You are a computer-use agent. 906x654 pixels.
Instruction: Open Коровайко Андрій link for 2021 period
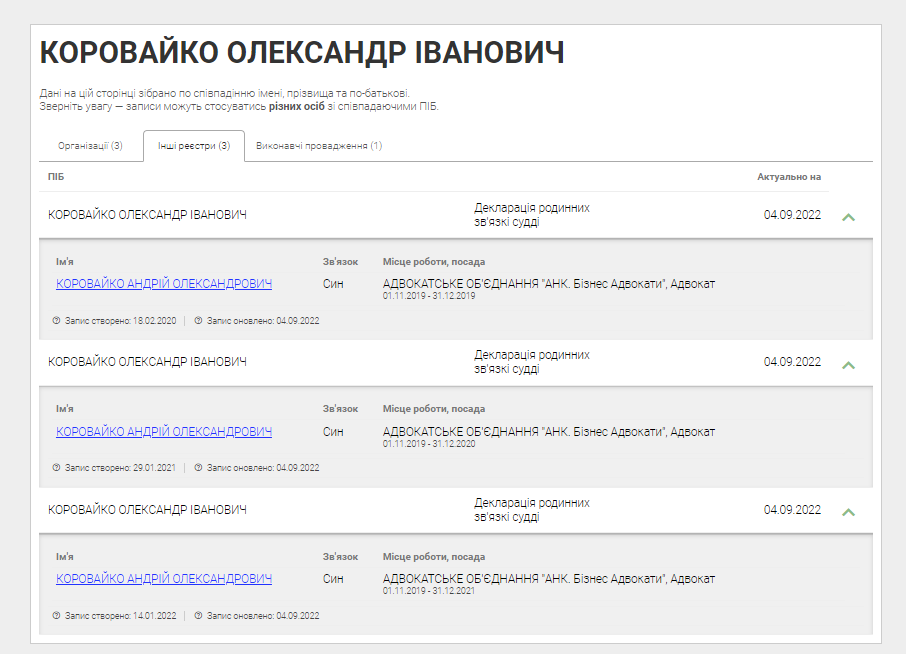click(x=164, y=579)
